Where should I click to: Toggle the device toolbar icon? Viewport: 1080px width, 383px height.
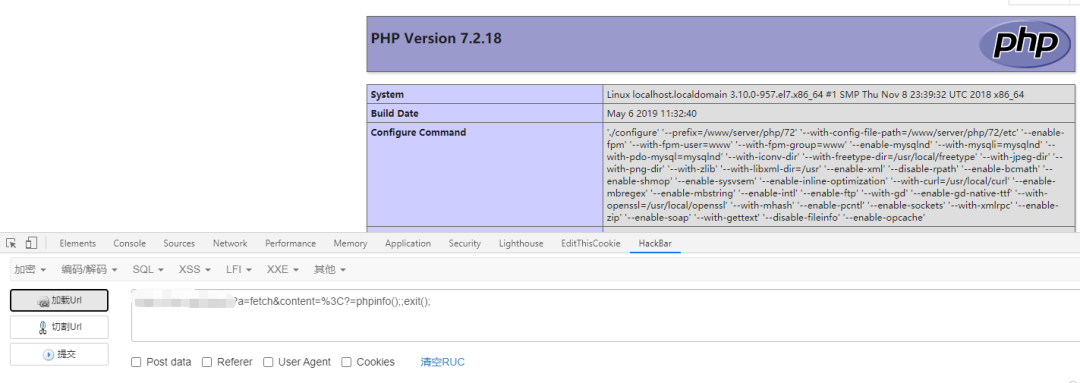pos(31,243)
